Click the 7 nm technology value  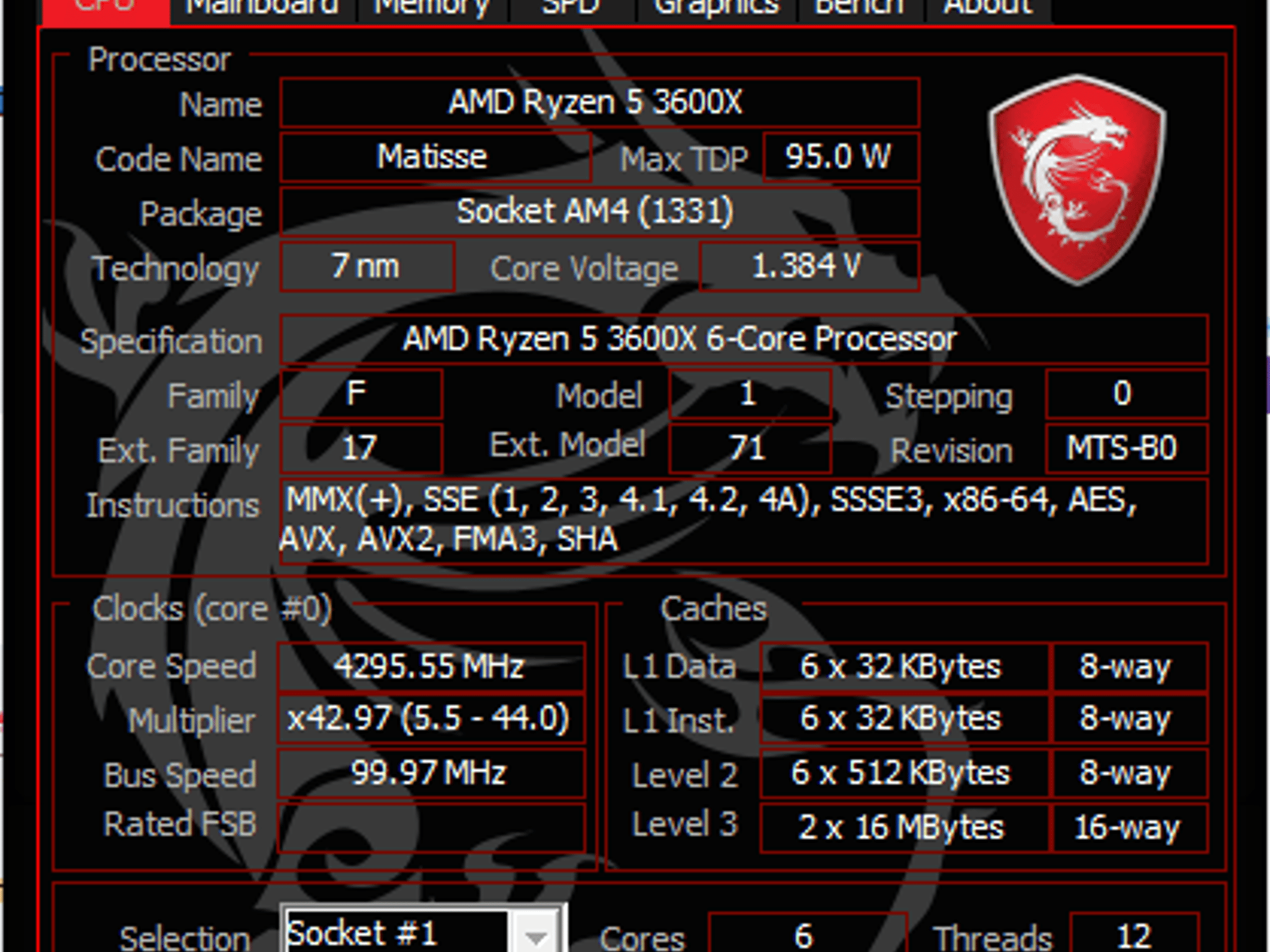tap(367, 267)
